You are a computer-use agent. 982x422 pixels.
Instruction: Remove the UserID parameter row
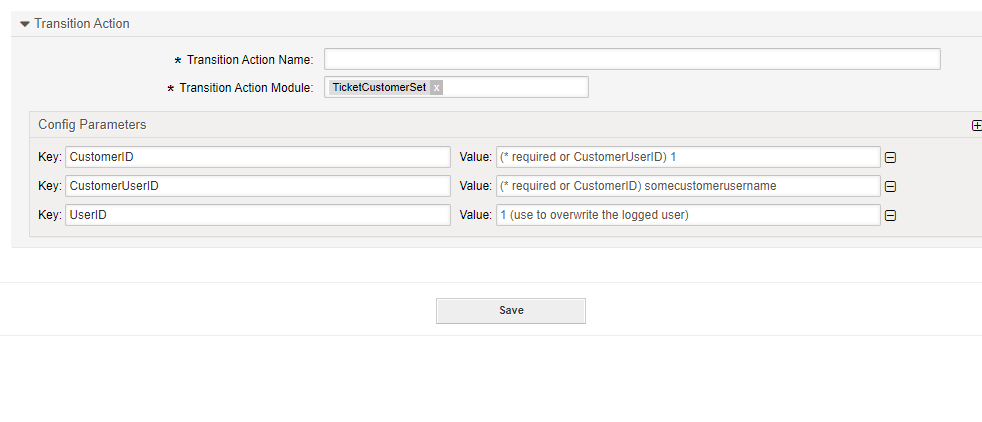[890, 215]
